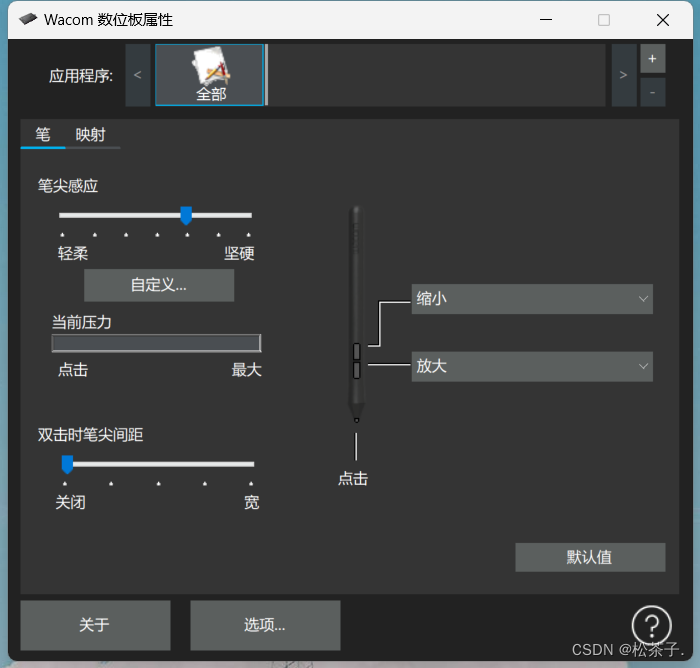
Task: Click the 坚硬 end label of tip feel
Action: (239, 254)
